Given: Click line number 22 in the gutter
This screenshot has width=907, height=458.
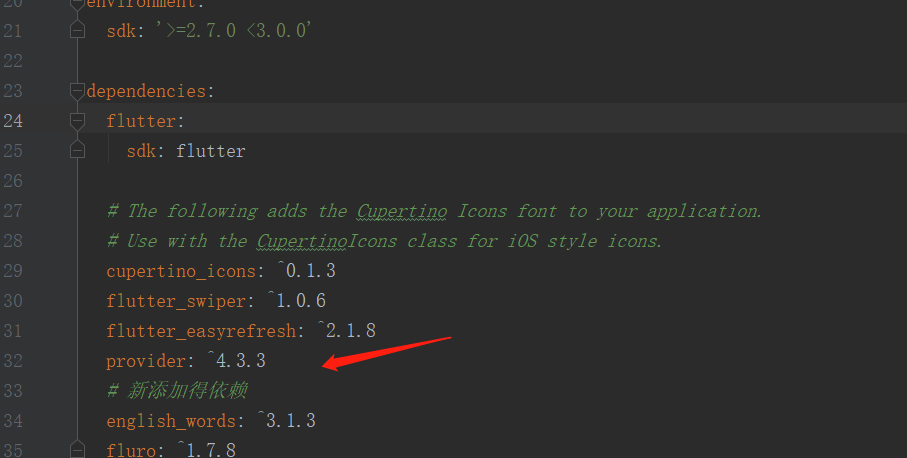Looking at the screenshot, I should point(13,61).
